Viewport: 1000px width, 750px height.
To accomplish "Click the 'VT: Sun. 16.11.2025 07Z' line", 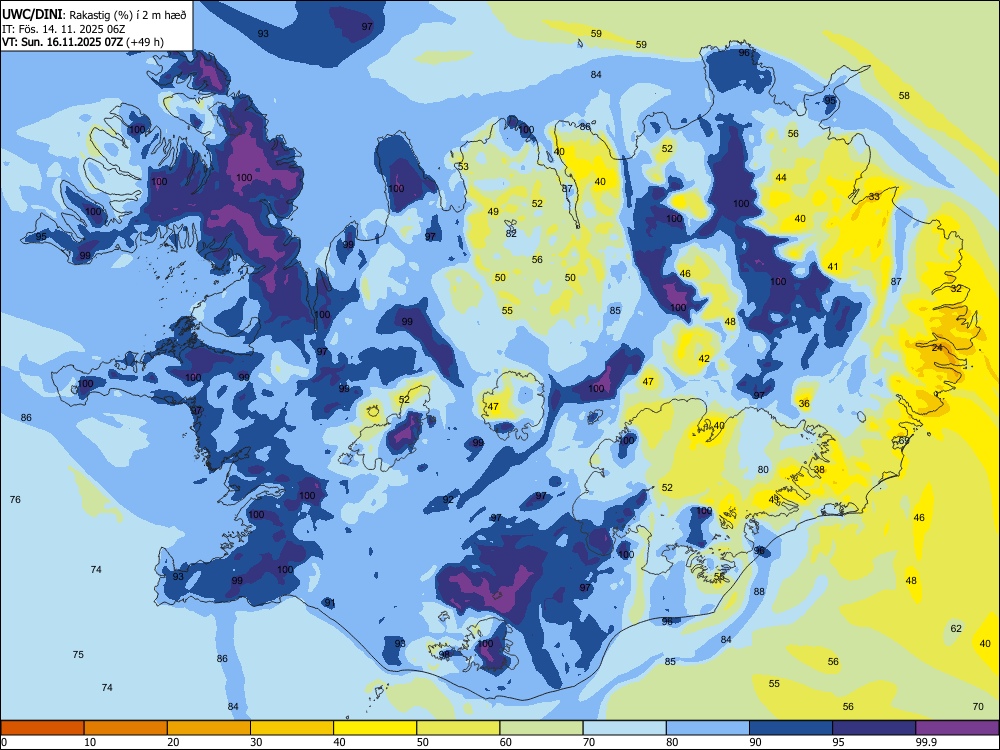I will tap(63, 42).
